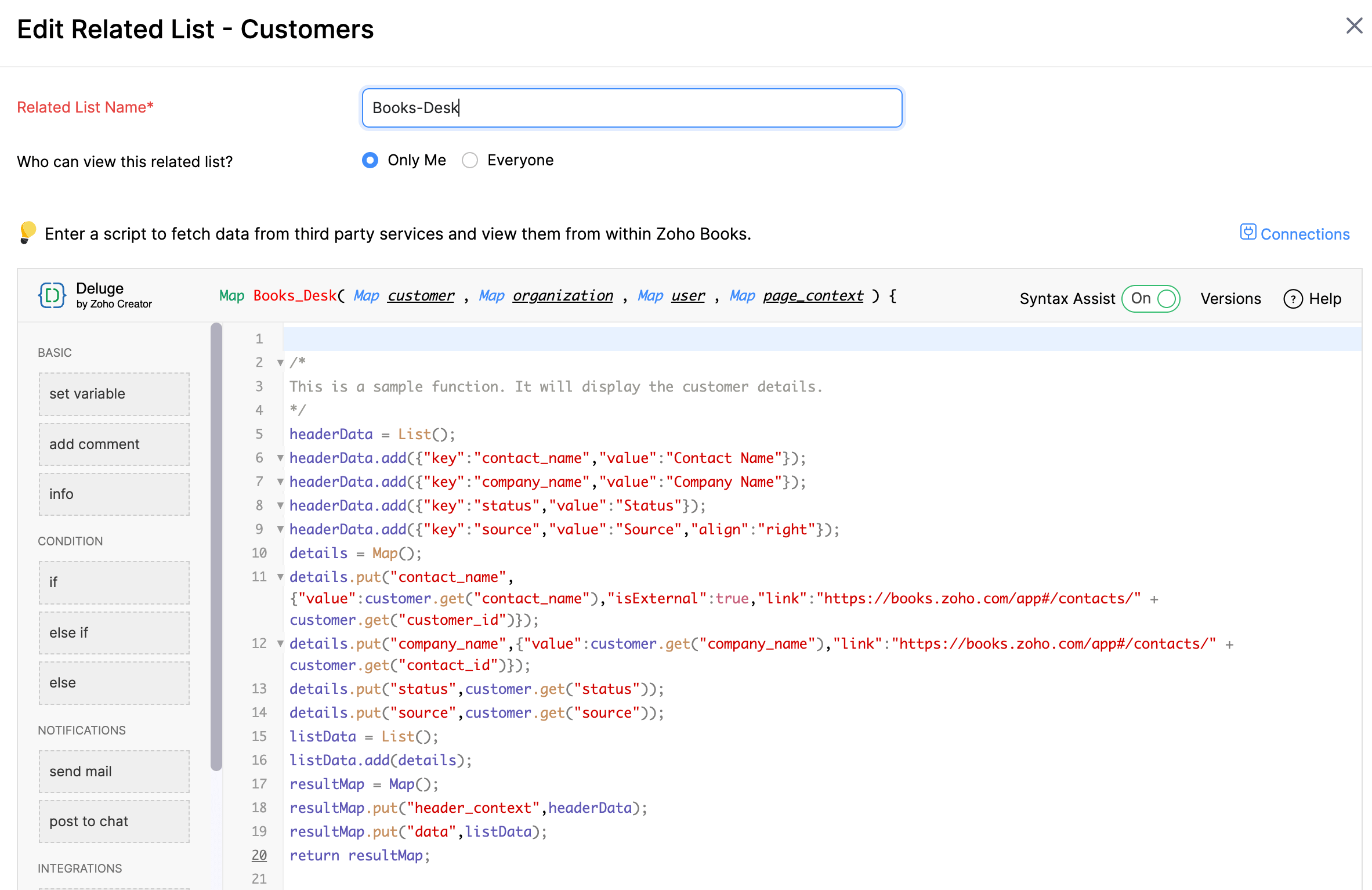Collapse the comment block on line 2

coord(280,362)
